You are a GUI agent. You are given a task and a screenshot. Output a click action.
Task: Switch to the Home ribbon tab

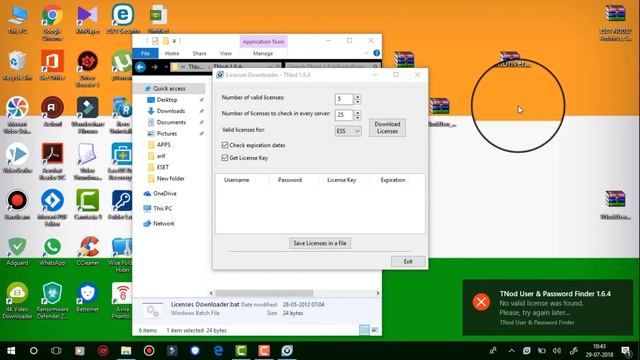pos(172,53)
